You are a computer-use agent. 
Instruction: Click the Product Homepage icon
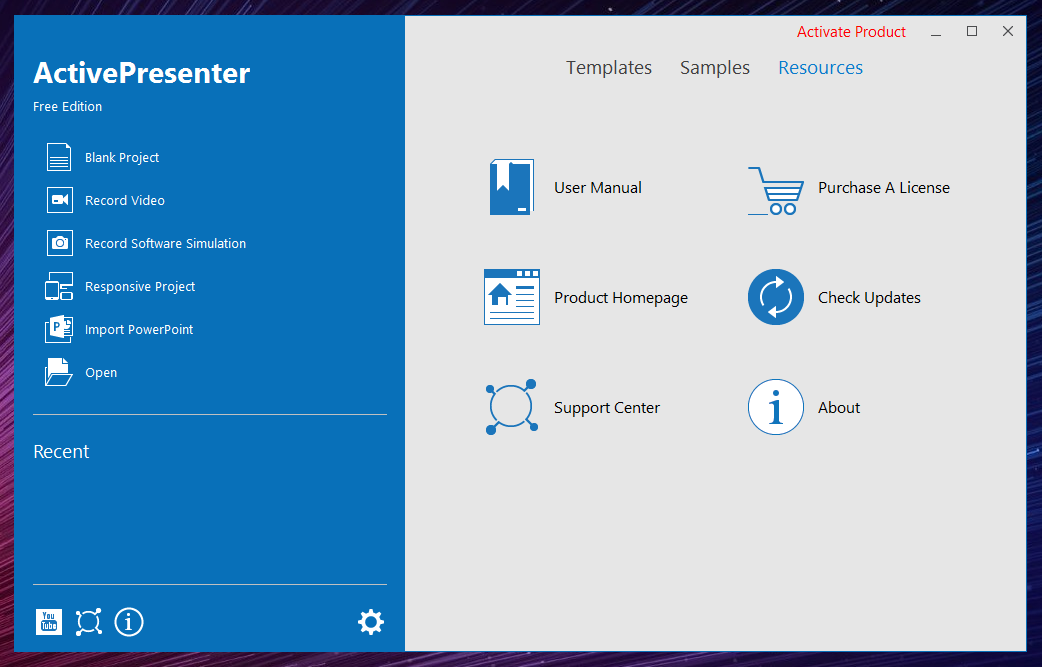pos(512,297)
